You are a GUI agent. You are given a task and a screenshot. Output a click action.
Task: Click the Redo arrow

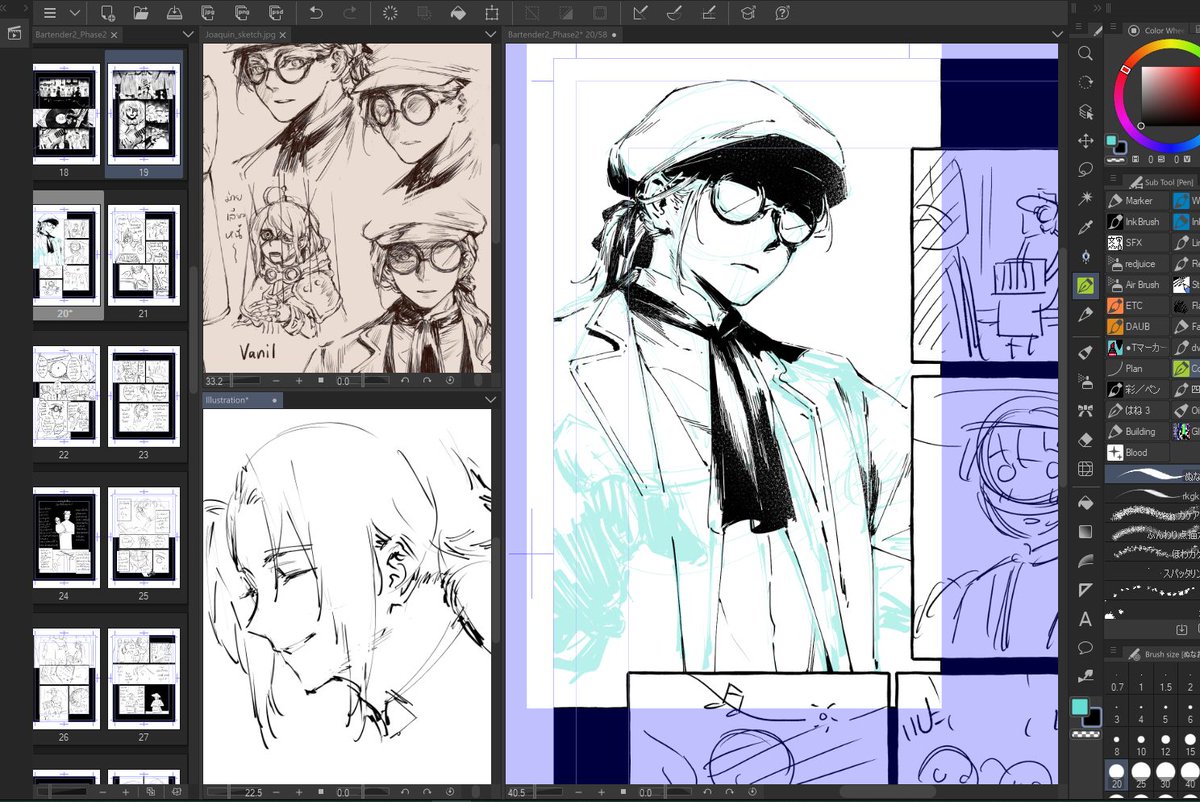[x=349, y=13]
